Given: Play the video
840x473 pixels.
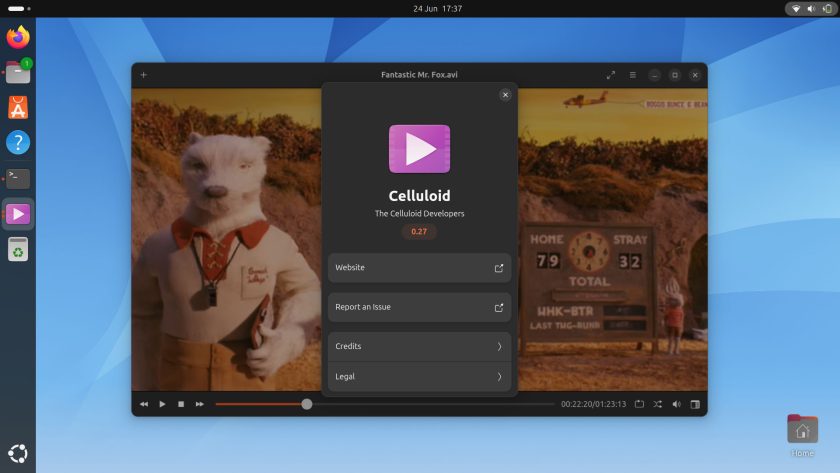Looking at the screenshot, I should [x=162, y=404].
